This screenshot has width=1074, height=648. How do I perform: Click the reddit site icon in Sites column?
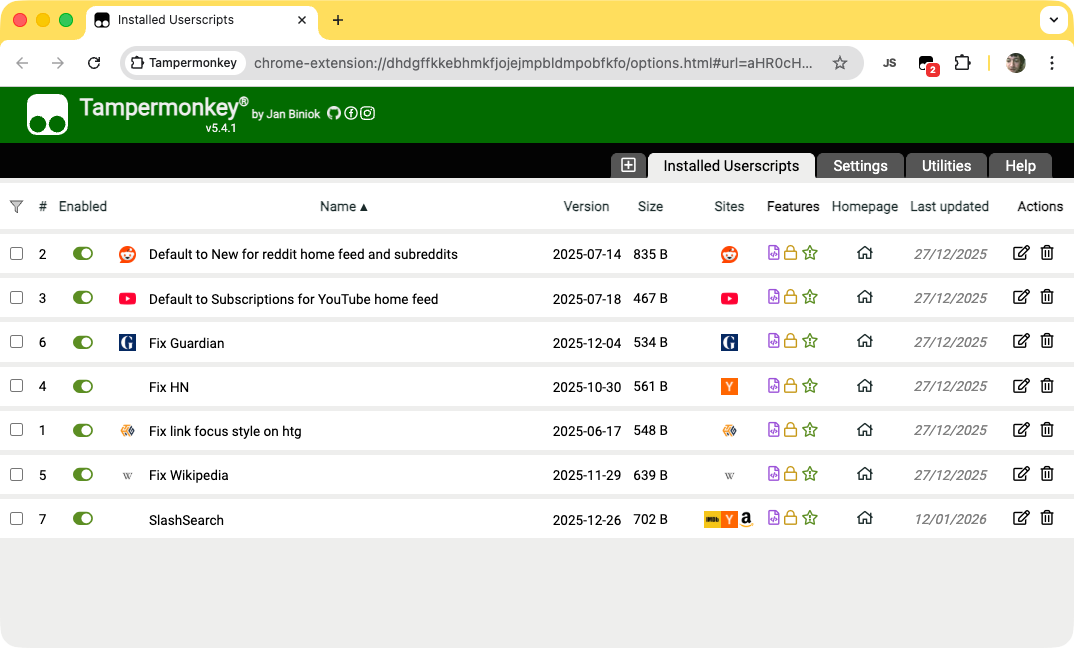coord(729,254)
